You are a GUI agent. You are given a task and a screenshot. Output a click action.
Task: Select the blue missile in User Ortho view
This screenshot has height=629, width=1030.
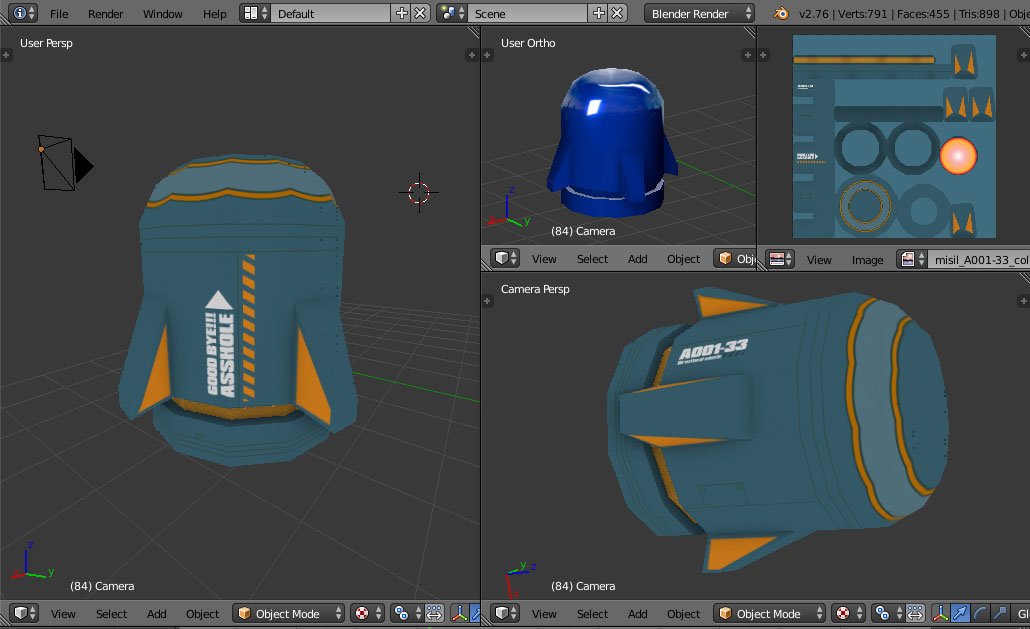pyautogui.click(x=612, y=143)
